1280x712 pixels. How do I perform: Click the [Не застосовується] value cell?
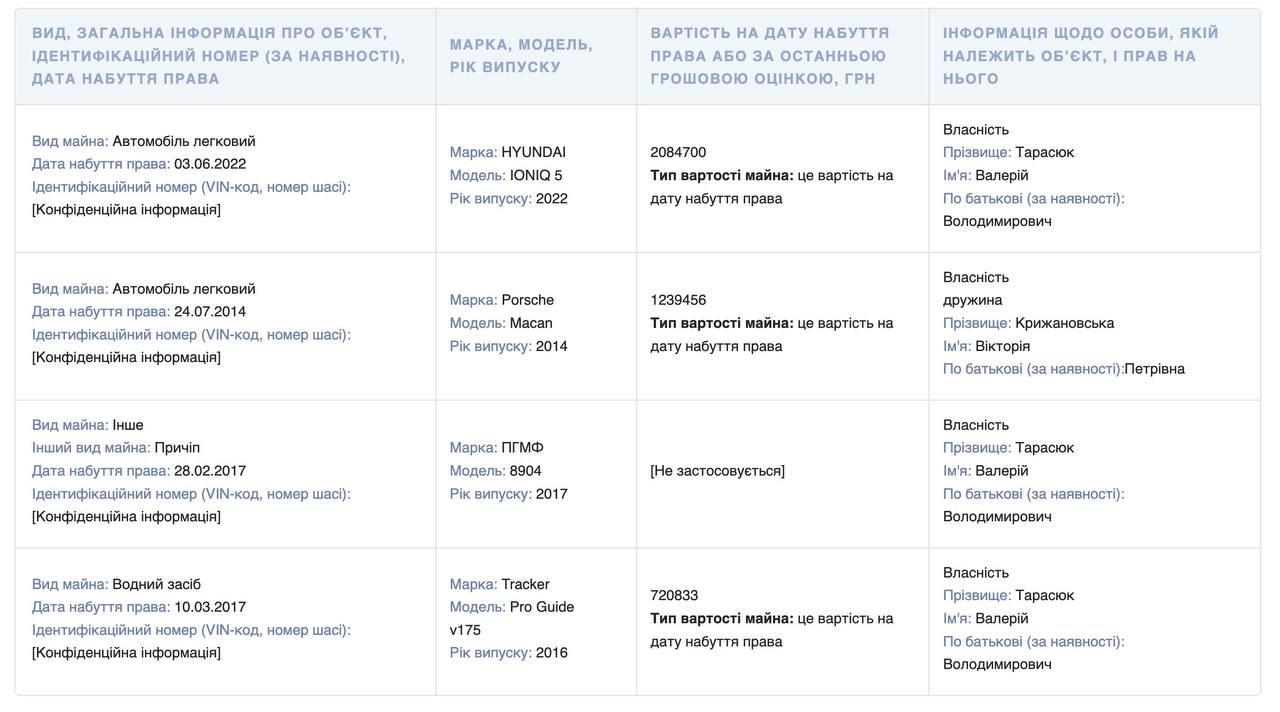pyautogui.click(x=717, y=471)
